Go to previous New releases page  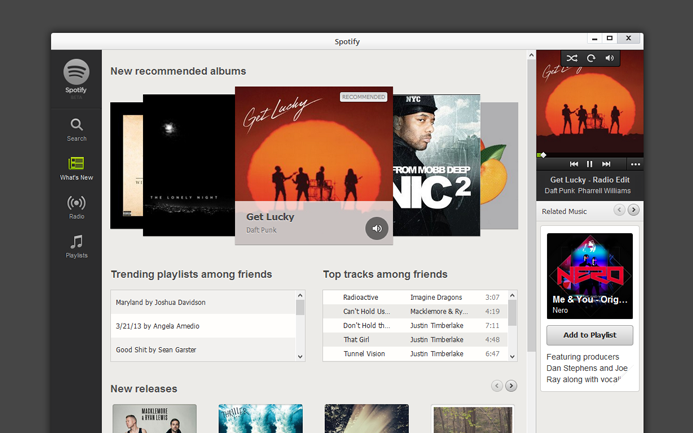(497, 386)
